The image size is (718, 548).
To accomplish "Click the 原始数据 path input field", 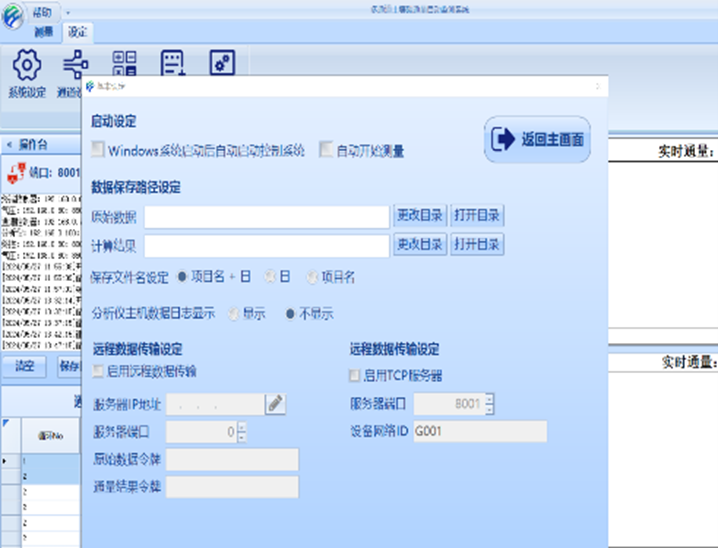I will click(267, 217).
